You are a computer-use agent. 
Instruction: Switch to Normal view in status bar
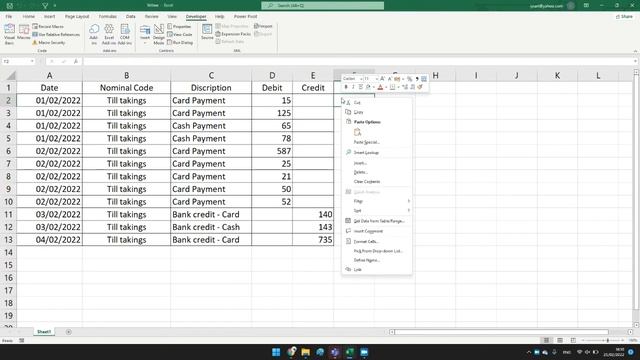(x=546, y=340)
